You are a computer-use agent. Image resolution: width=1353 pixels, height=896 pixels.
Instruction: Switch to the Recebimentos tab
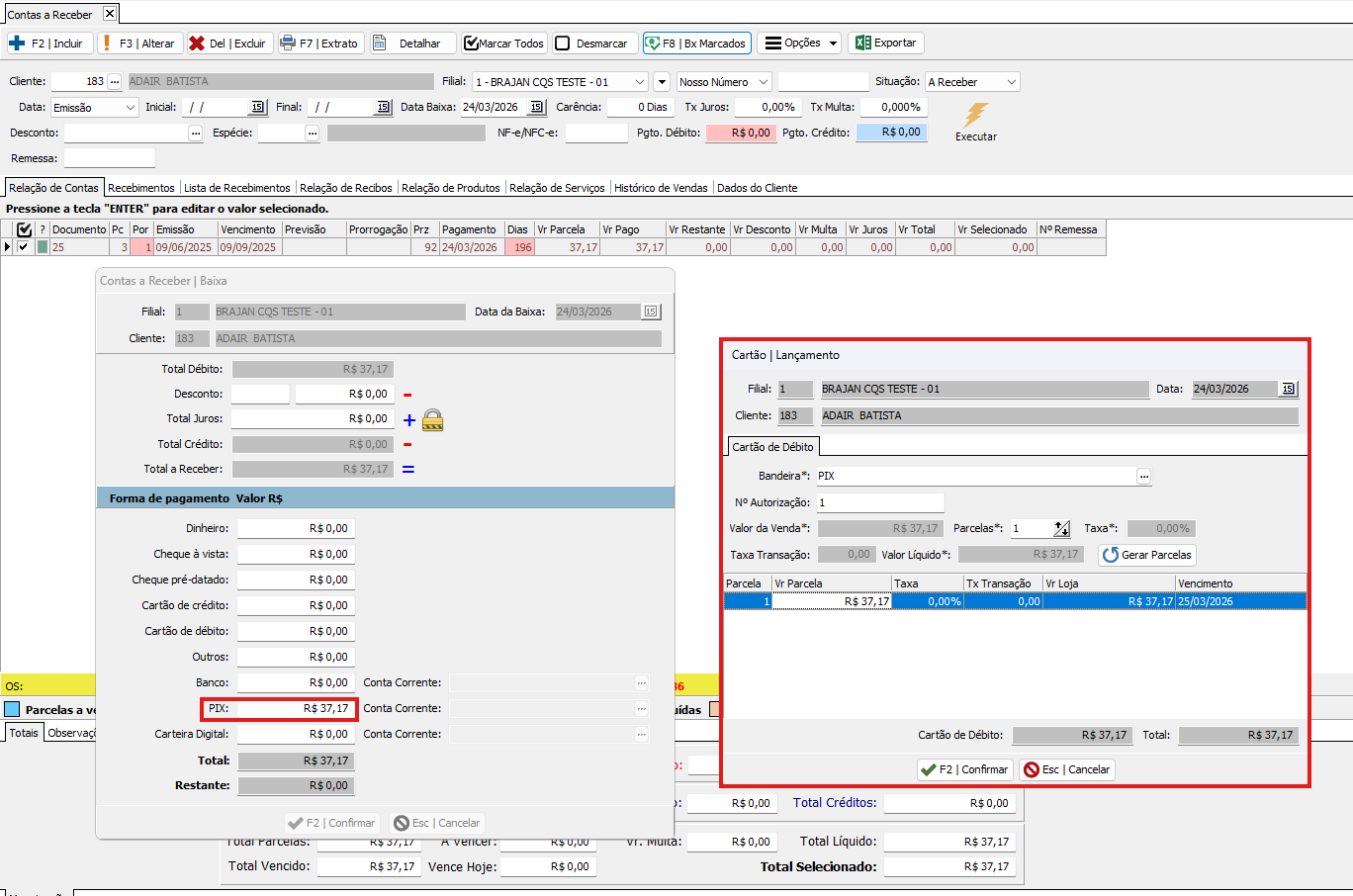pos(140,188)
